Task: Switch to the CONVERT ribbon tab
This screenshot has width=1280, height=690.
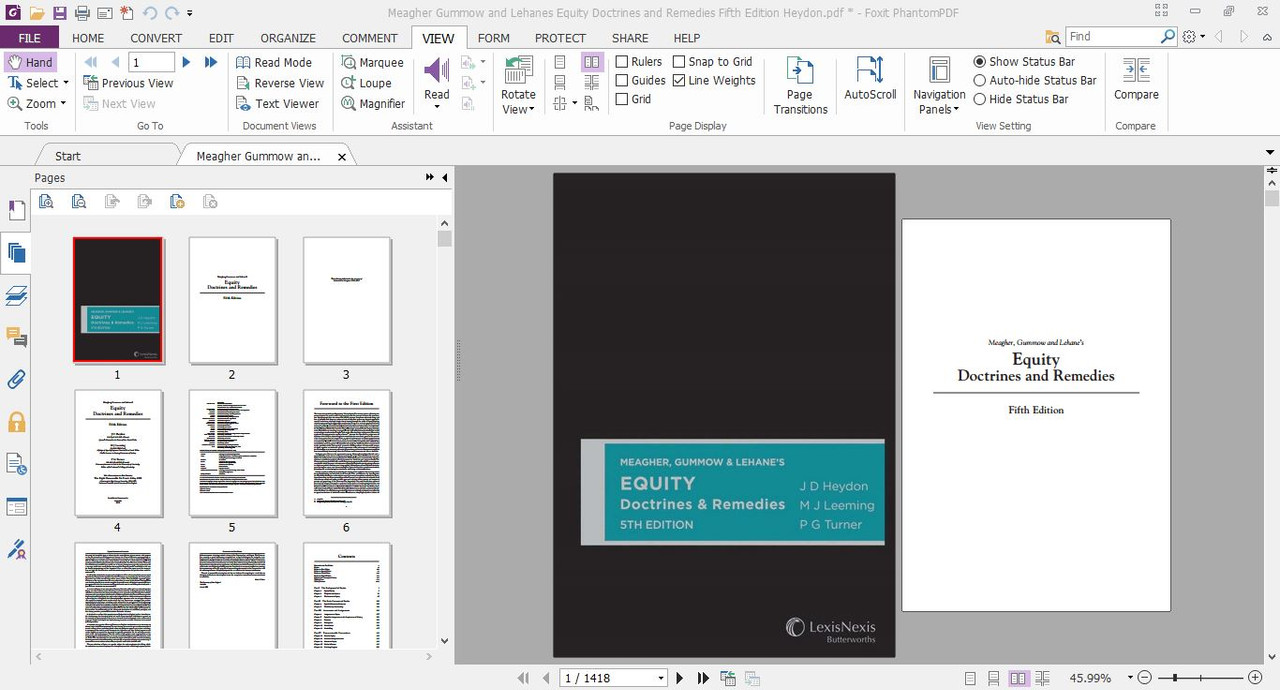Action: pyautogui.click(x=156, y=38)
